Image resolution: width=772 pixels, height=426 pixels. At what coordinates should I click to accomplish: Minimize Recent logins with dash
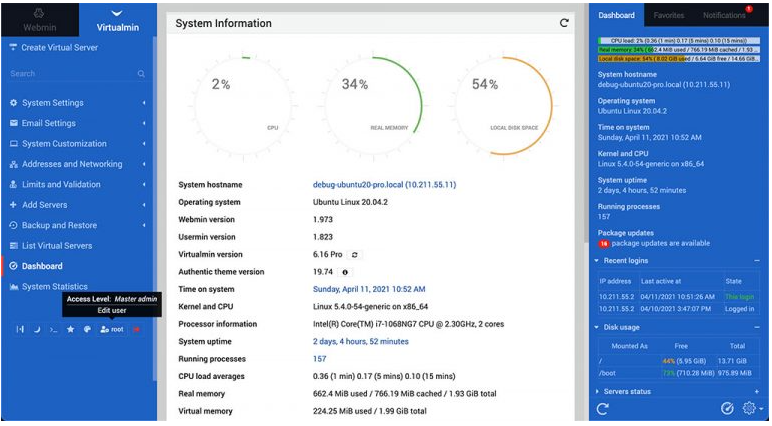click(757, 261)
